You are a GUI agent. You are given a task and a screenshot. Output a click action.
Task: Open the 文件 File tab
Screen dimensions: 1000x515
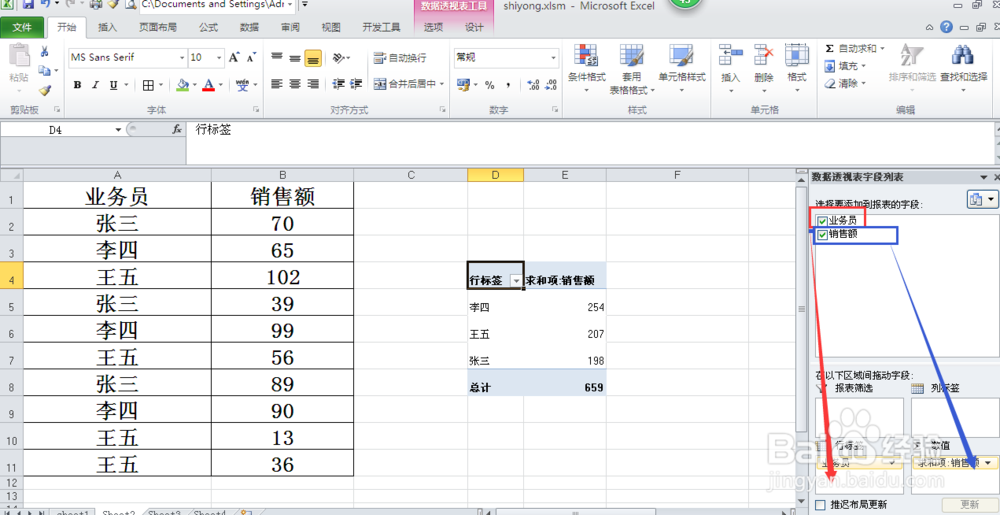click(x=22, y=27)
